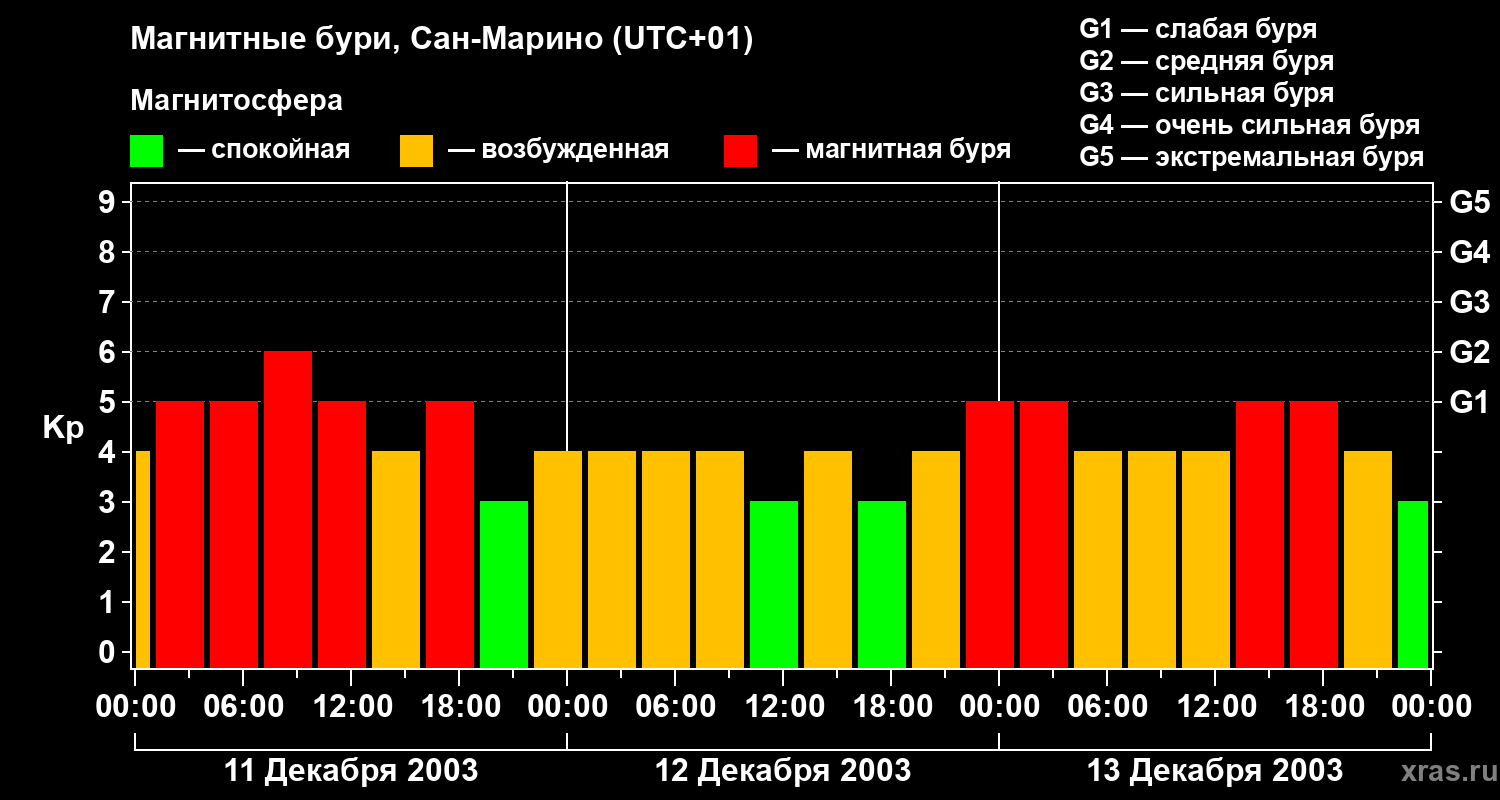Select the chart title «Магнитные бури, Сан-Марино (UTC+01)»
The width and height of the screenshot is (1500, 800).
(x=441, y=41)
